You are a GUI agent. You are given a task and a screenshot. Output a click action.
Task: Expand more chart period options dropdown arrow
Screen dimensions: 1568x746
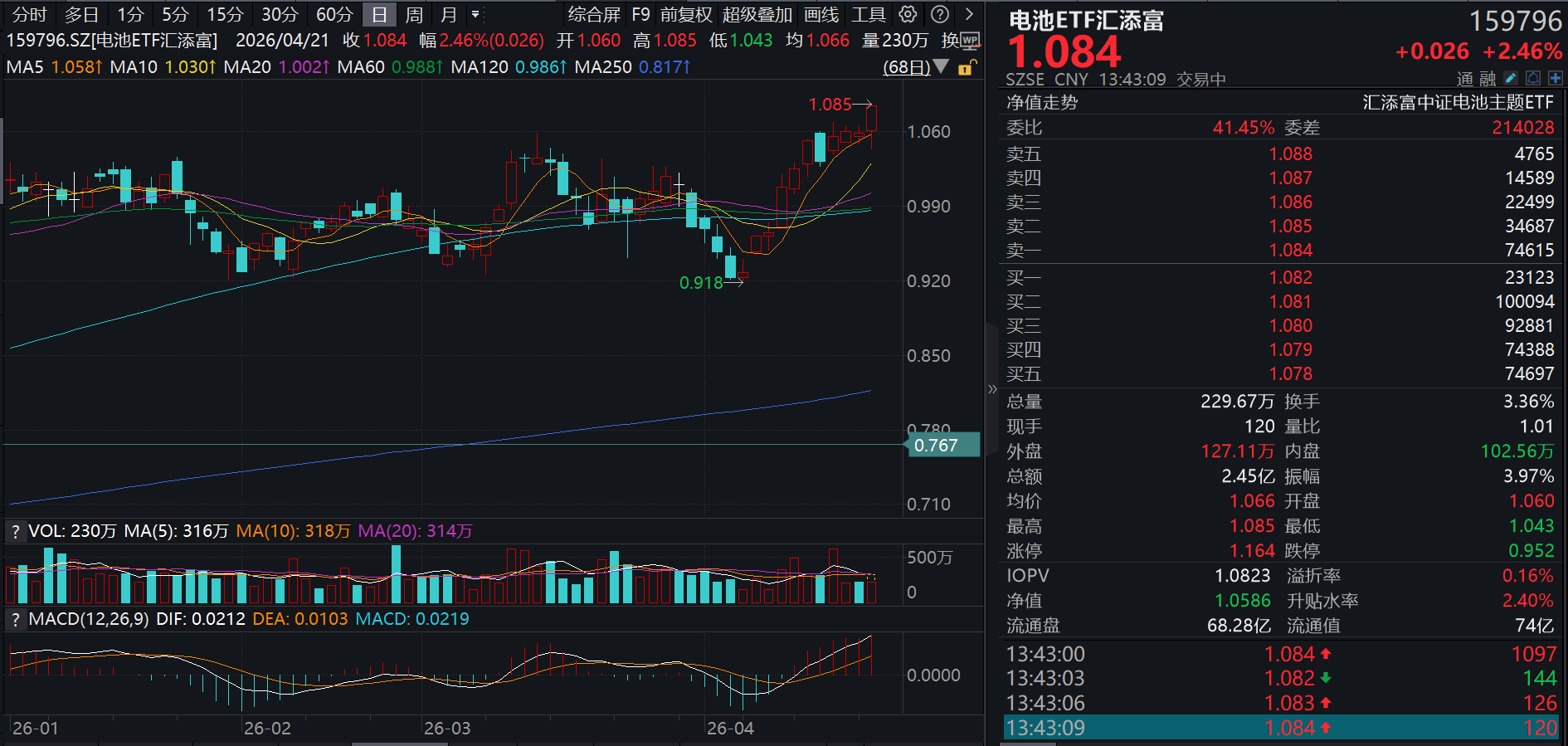(475, 14)
